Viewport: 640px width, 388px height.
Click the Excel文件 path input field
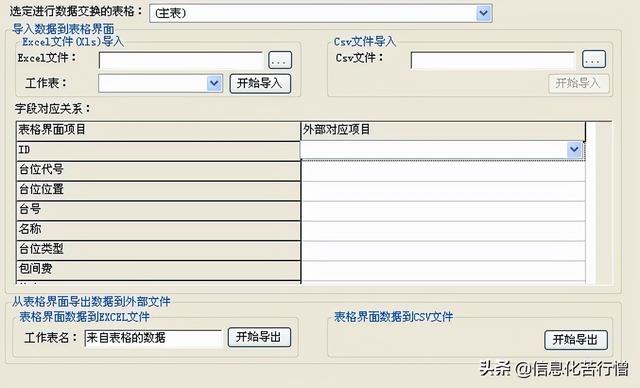[181, 60]
